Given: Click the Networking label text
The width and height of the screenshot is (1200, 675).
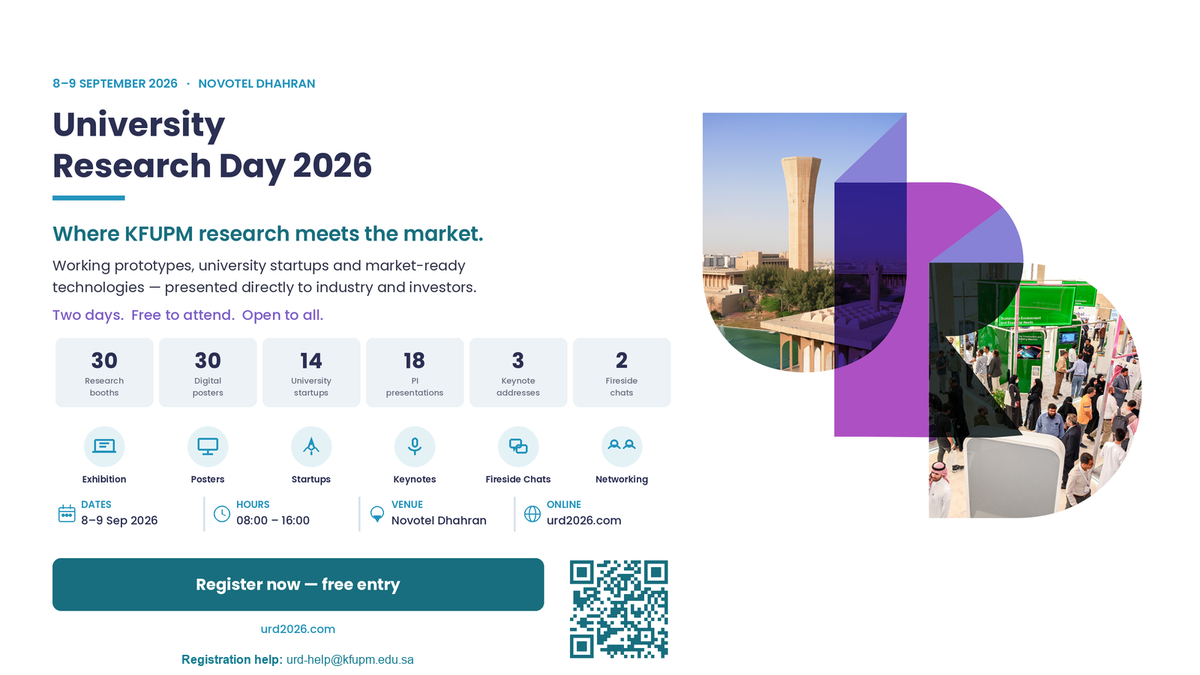Looking at the screenshot, I should (622, 479).
